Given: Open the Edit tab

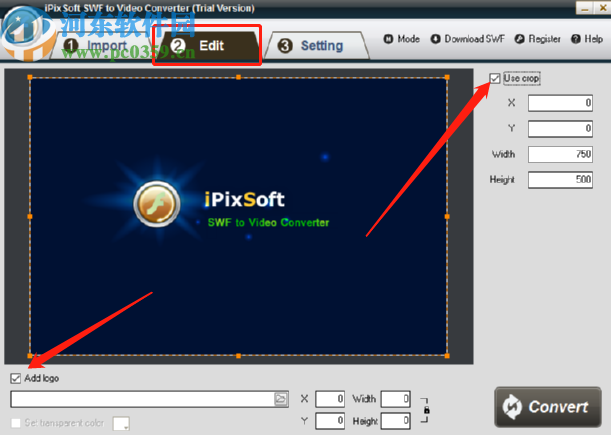Looking at the screenshot, I should (207, 46).
